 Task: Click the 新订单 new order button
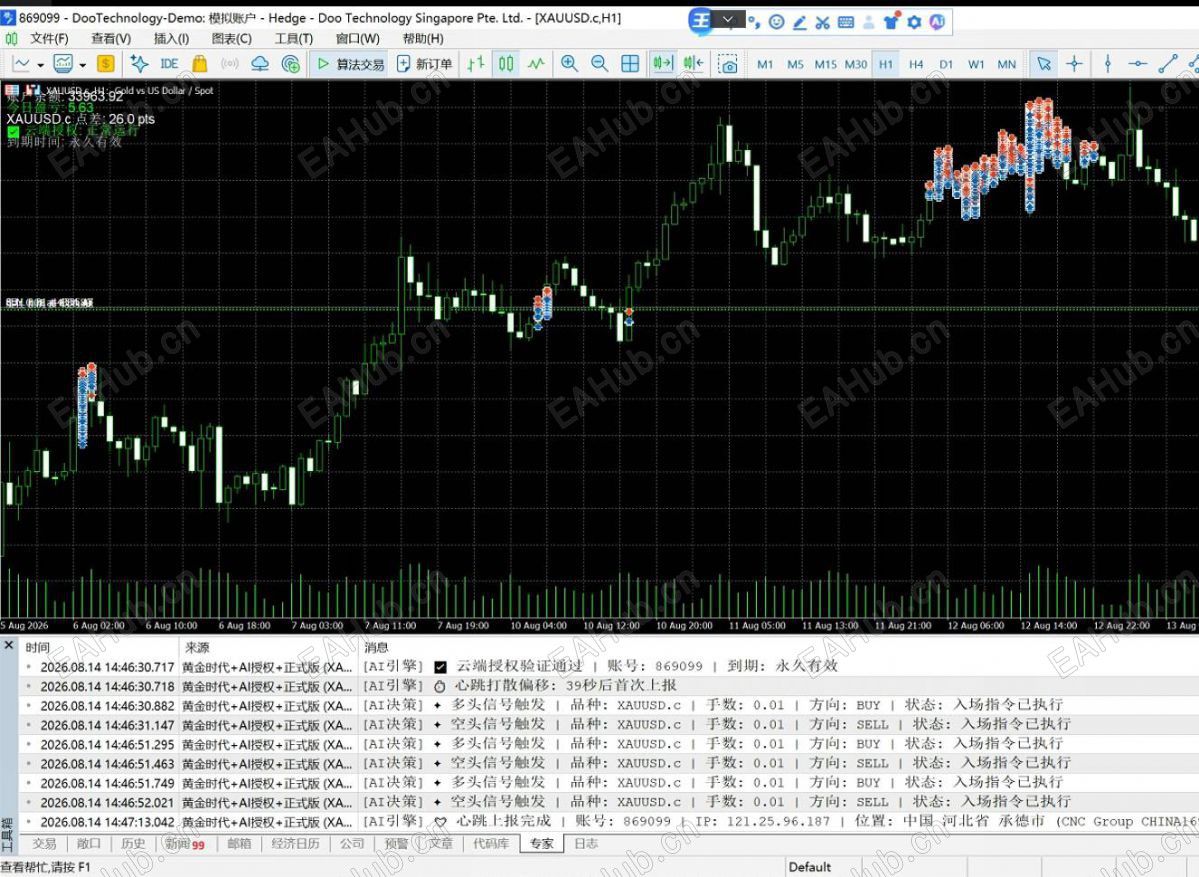point(425,64)
